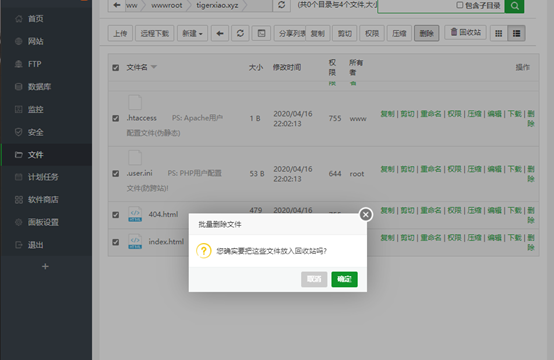Click the gear icon beside 面板设置

19,222
